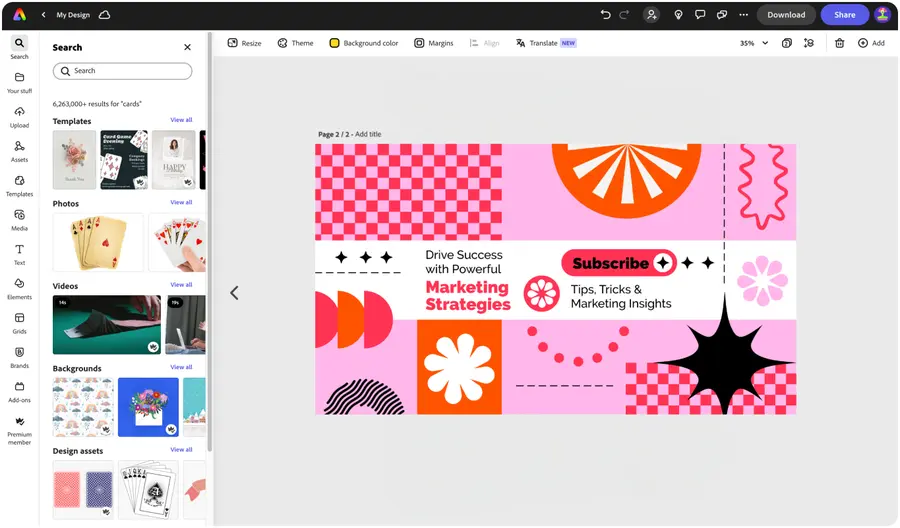900x528 pixels.
Task: Click the yellow Background color swatch
Action: coord(335,43)
